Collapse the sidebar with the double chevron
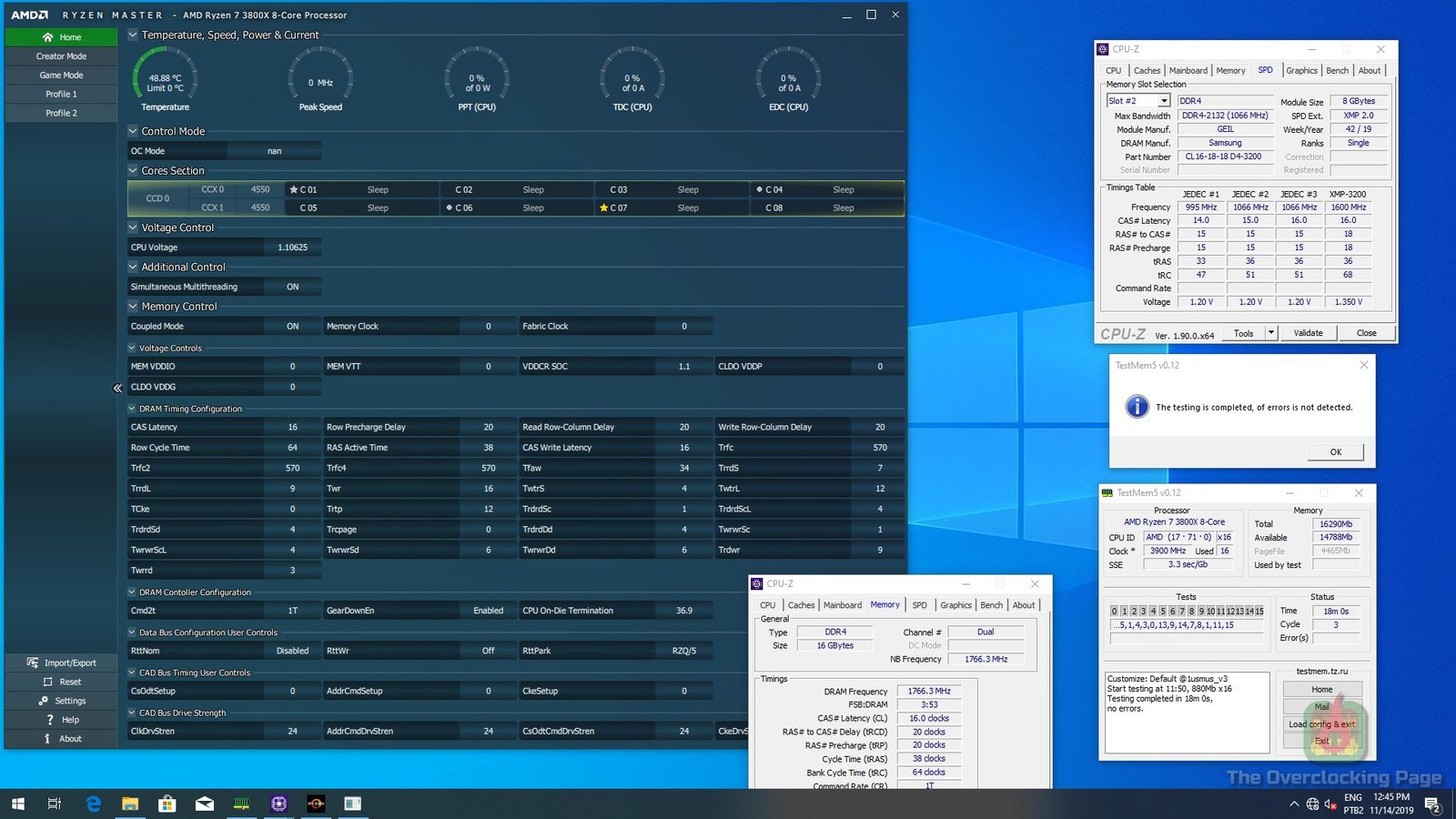 117,389
